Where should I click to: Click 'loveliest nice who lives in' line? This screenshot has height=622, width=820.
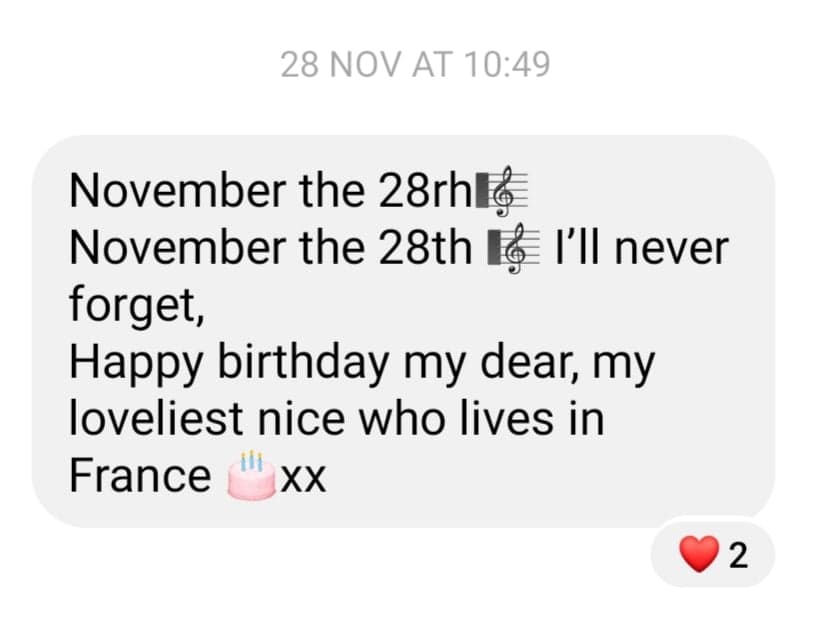pyautogui.click(x=337, y=419)
